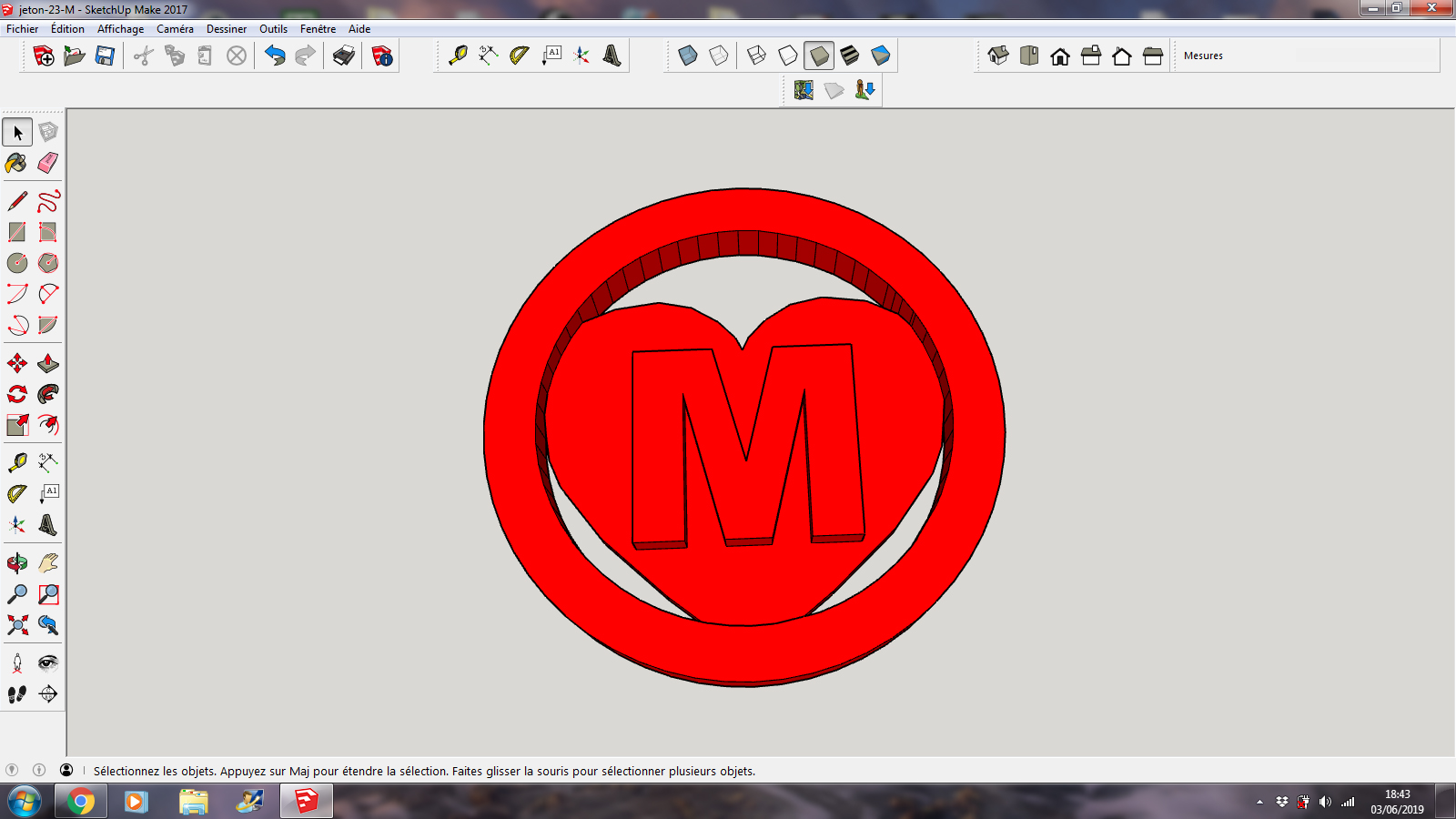Select the Paint Bucket tool

click(16, 163)
